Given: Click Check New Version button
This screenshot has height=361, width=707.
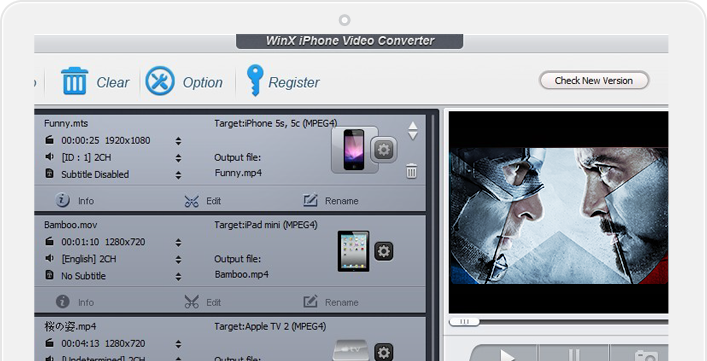Looking at the screenshot, I should coord(594,81).
